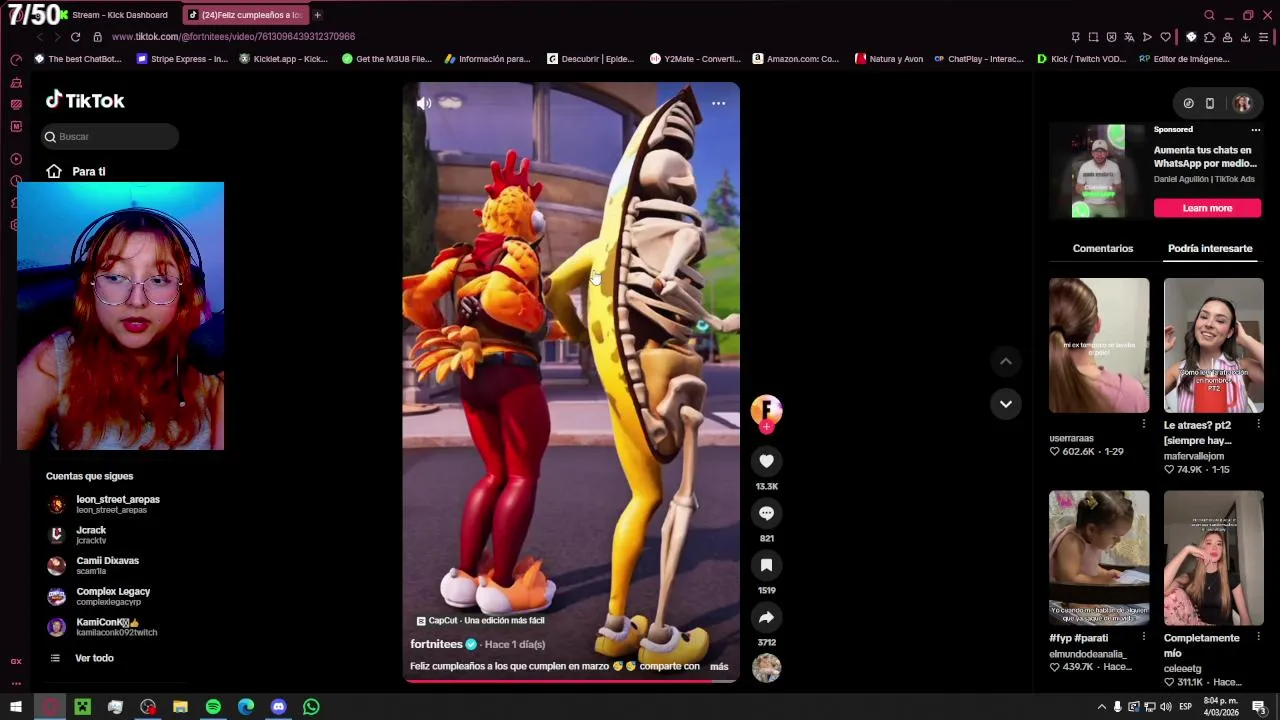Click the phone/app icon near the avatar
This screenshot has width=1280, height=720.
tap(1210, 103)
